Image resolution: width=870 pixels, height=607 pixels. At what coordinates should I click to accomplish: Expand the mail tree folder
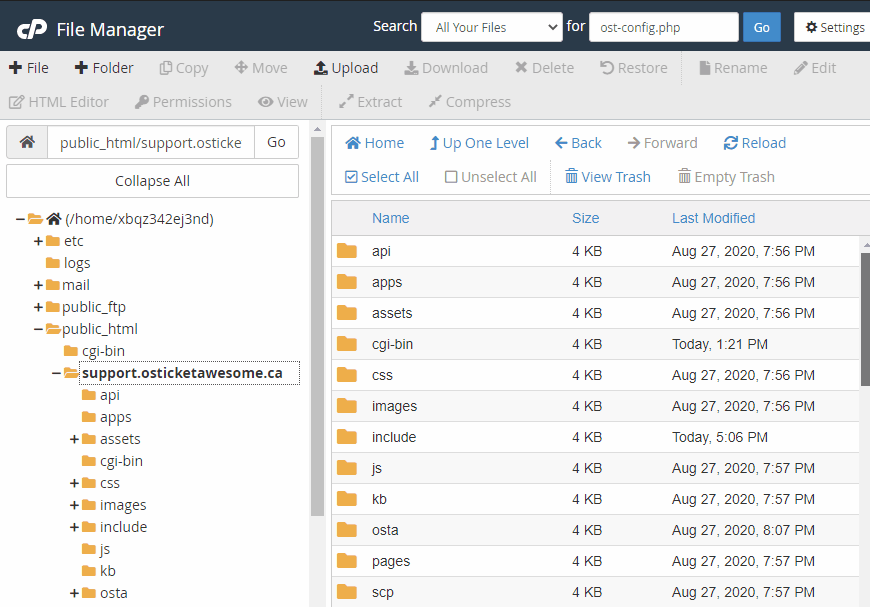point(38,285)
